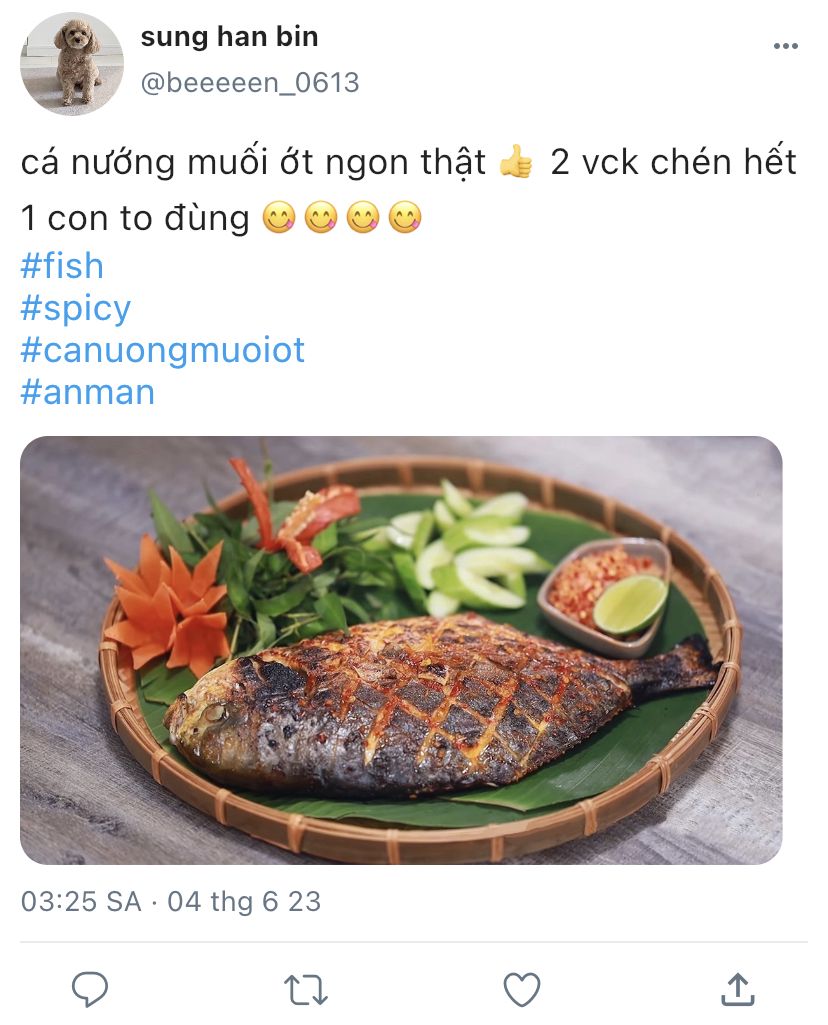Open the #canuongmuoiot hashtag
Viewport: 828px width, 1025px height.
pyautogui.click(x=163, y=350)
